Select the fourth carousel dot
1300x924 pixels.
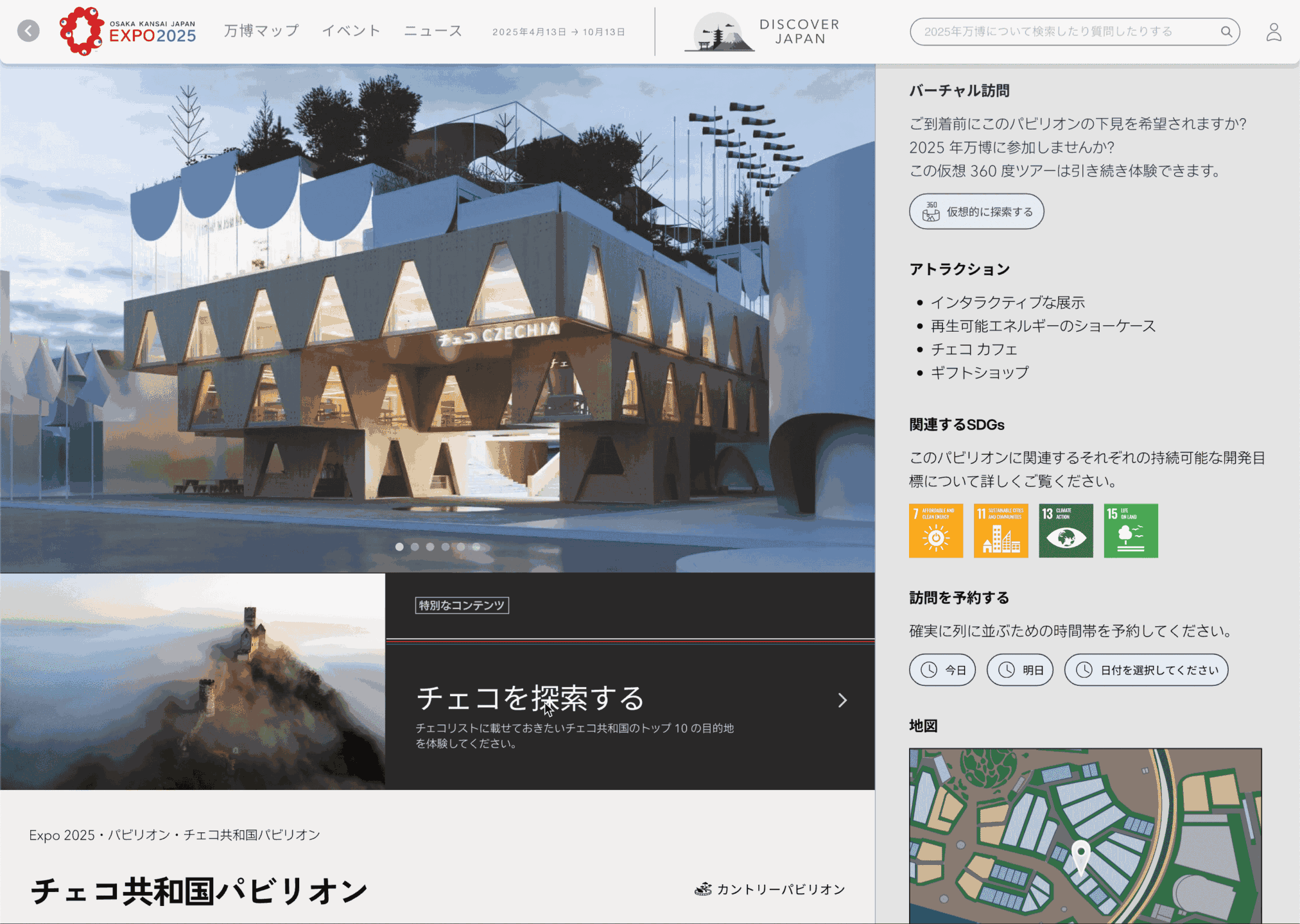pyautogui.click(x=446, y=547)
